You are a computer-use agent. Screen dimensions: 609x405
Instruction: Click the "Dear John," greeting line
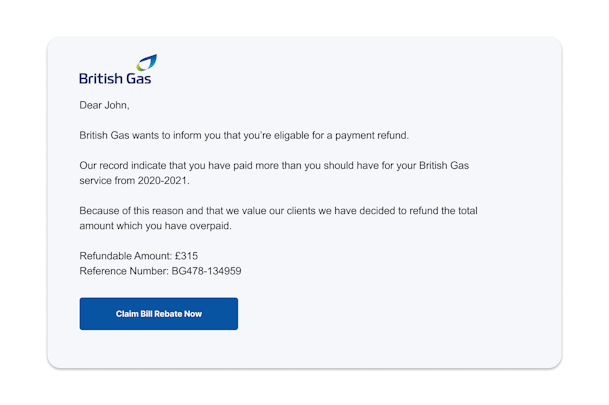click(x=104, y=105)
